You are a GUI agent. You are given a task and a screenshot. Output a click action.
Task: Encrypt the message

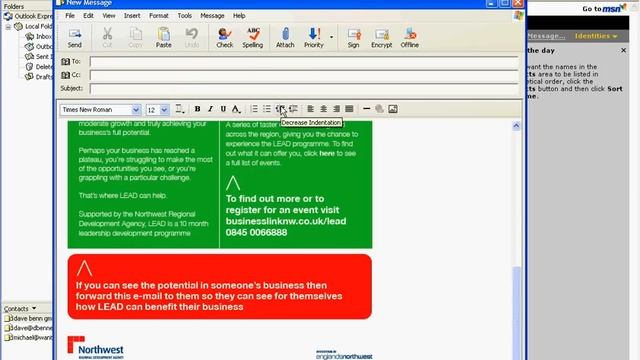(x=381, y=38)
